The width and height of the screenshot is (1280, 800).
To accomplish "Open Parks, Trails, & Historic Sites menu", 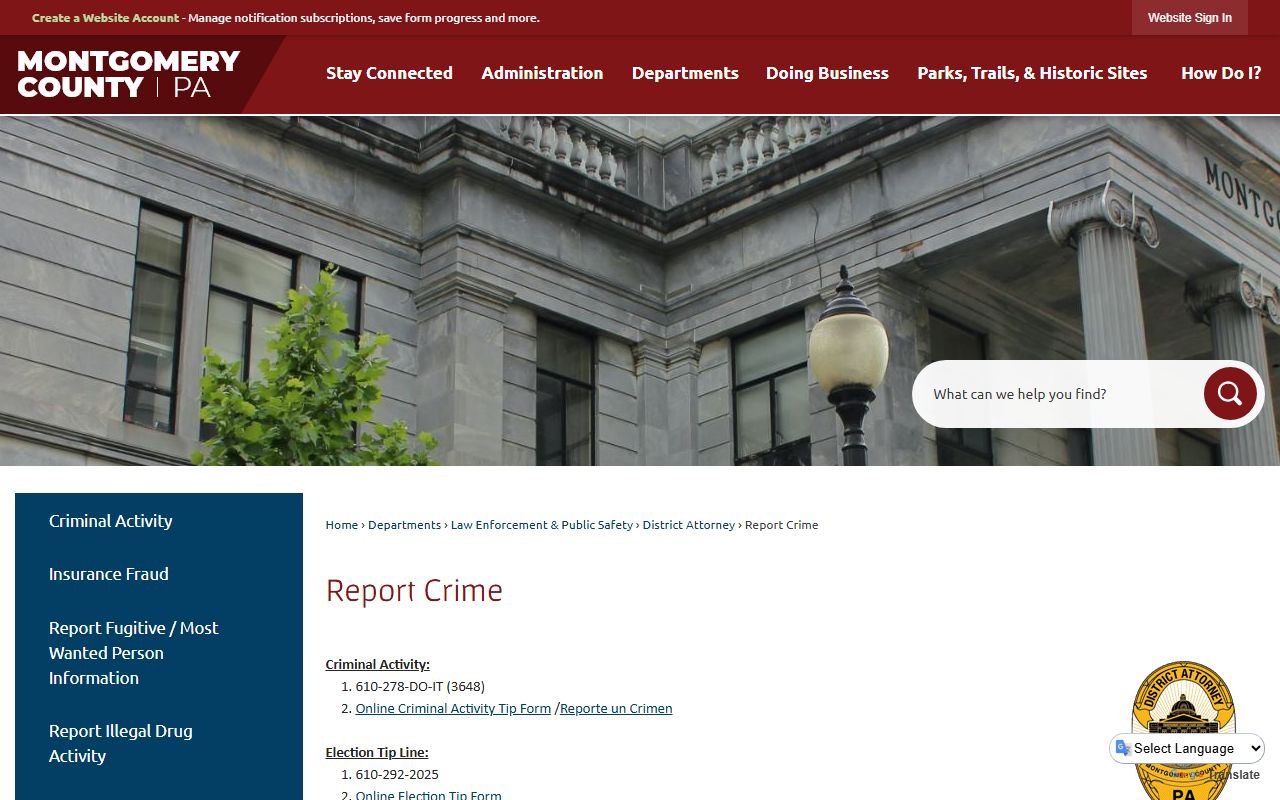I will click(x=1032, y=73).
